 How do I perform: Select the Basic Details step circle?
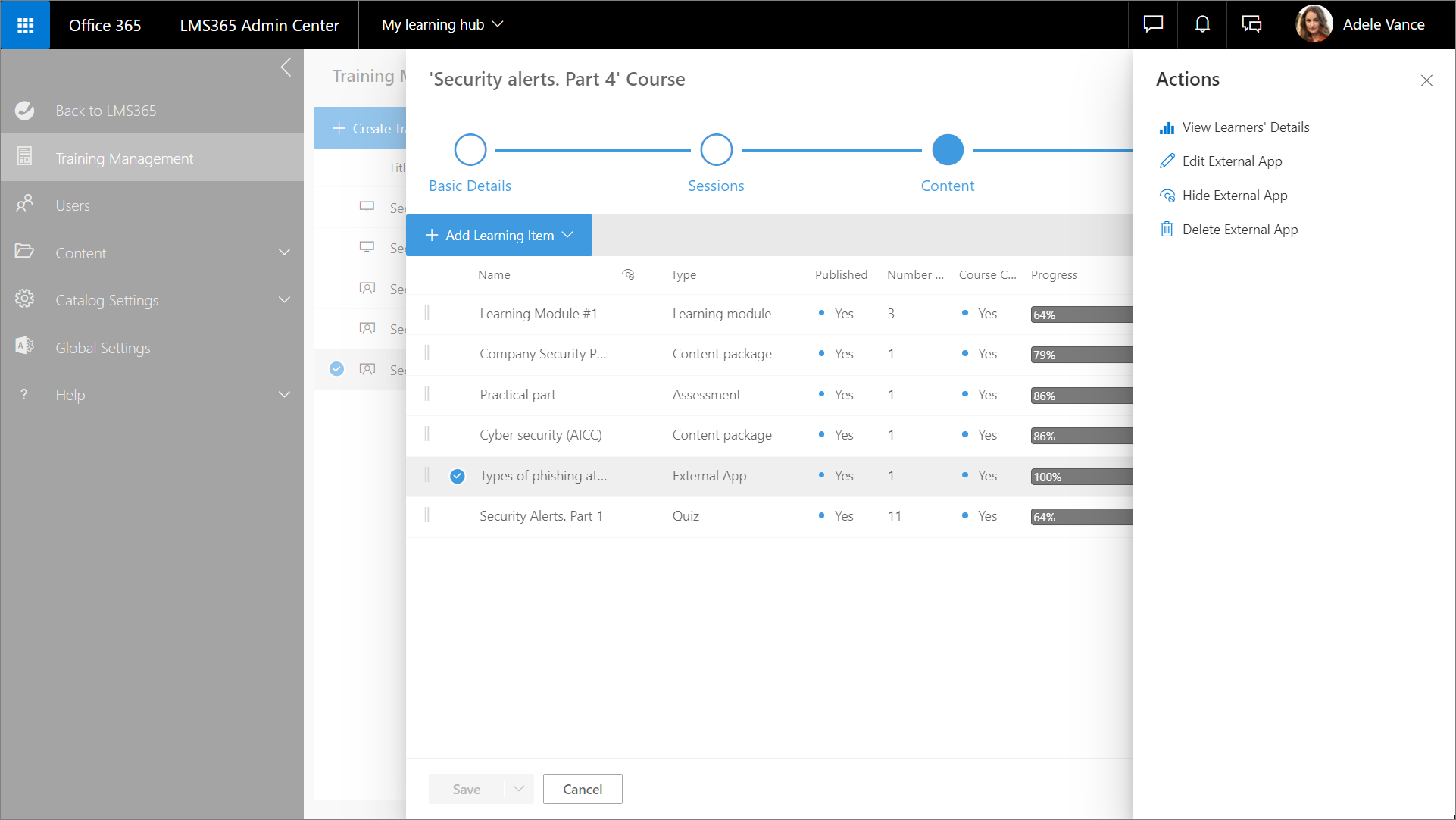coord(470,150)
